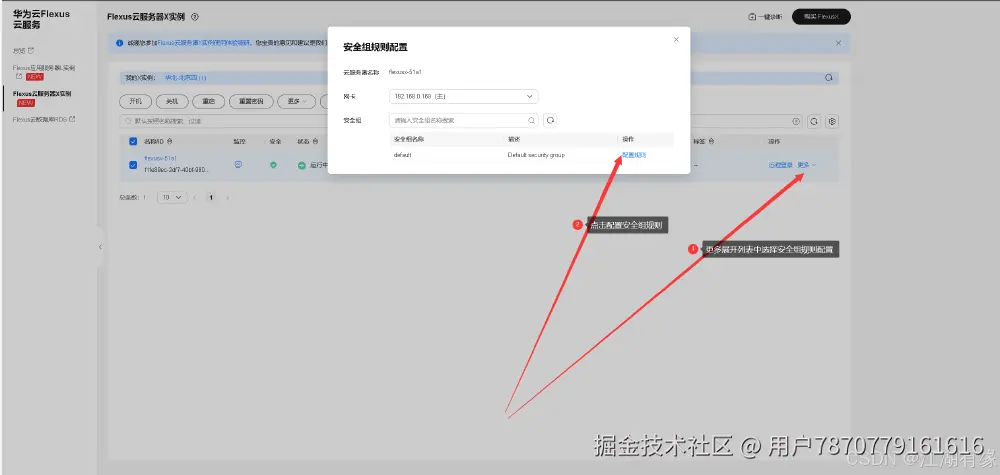Refresh the instance list

[x=814, y=121]
